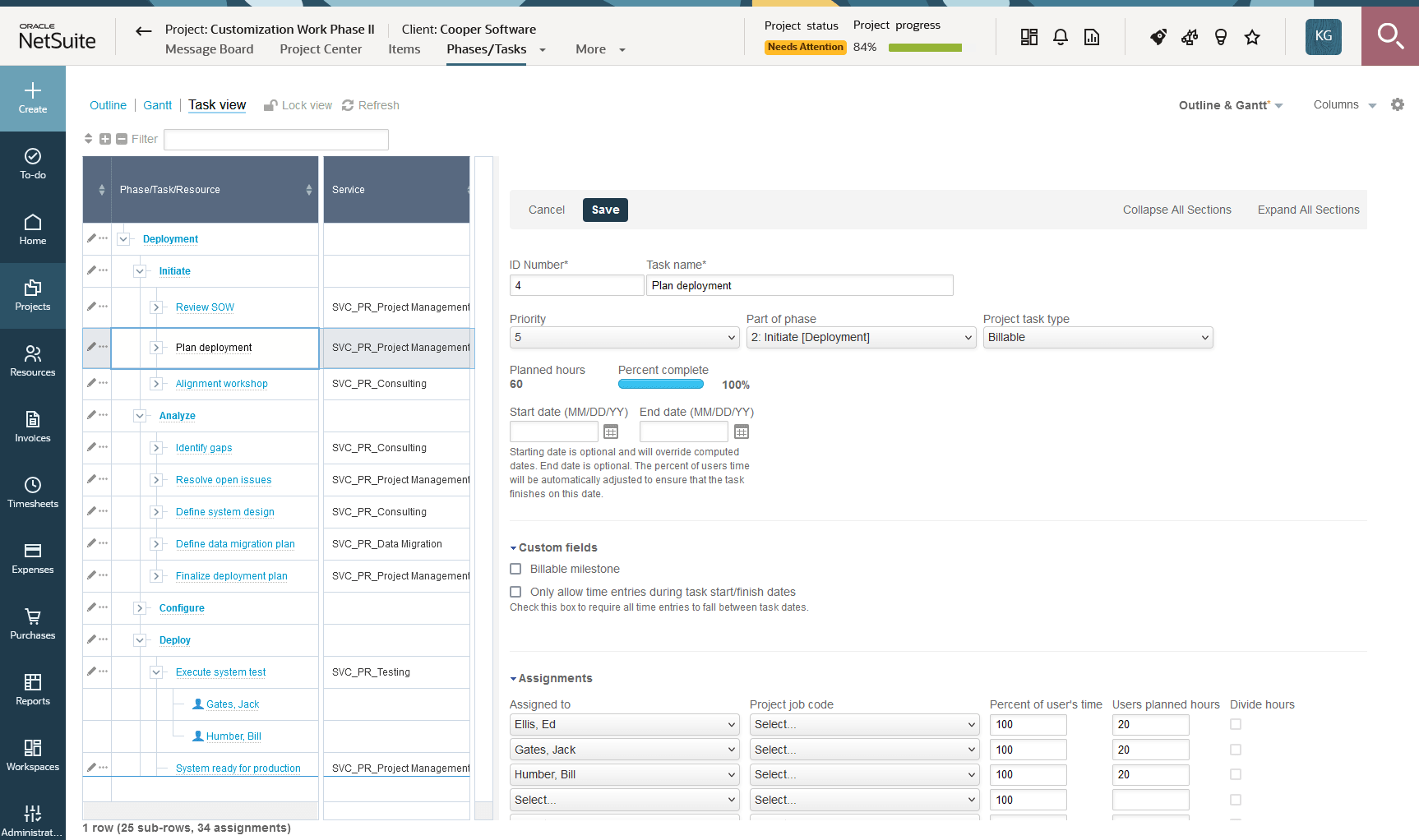Go to Home in the sidebar
1419x840 pixels.
point(33,229)
